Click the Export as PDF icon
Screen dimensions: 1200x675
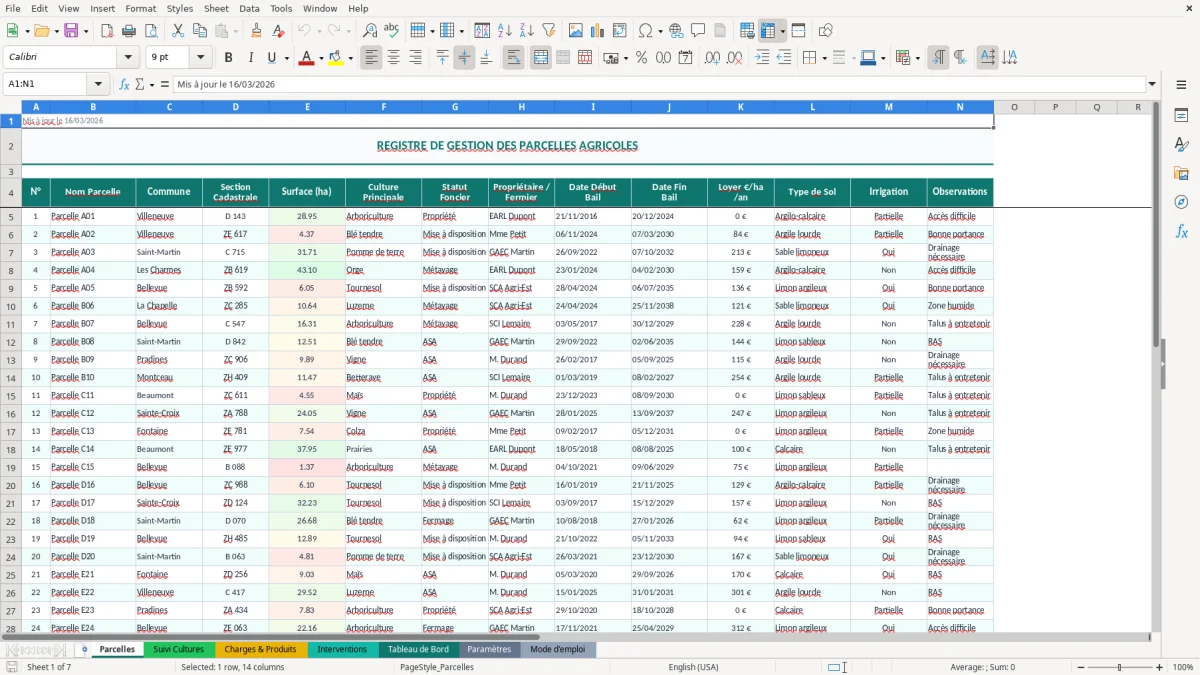point(107,31)
